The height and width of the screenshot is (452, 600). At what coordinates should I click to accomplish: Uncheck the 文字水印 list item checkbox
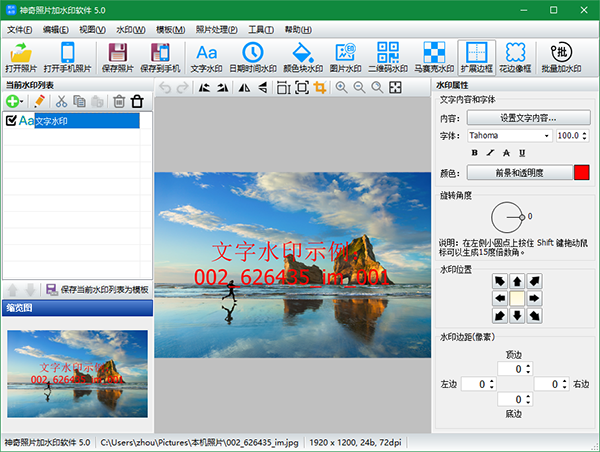point(10,121)
